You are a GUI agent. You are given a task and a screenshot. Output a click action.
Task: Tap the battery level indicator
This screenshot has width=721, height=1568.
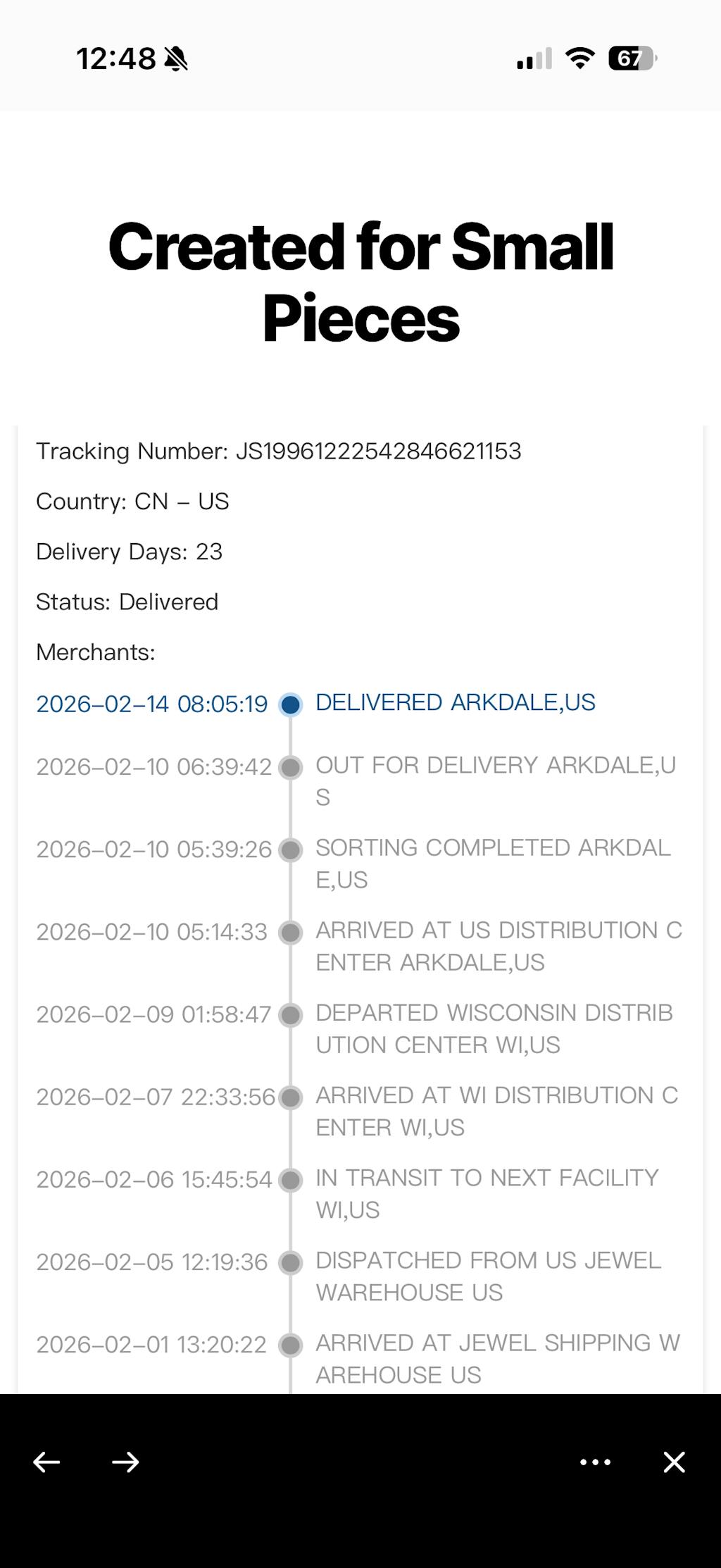coord(632,58)
